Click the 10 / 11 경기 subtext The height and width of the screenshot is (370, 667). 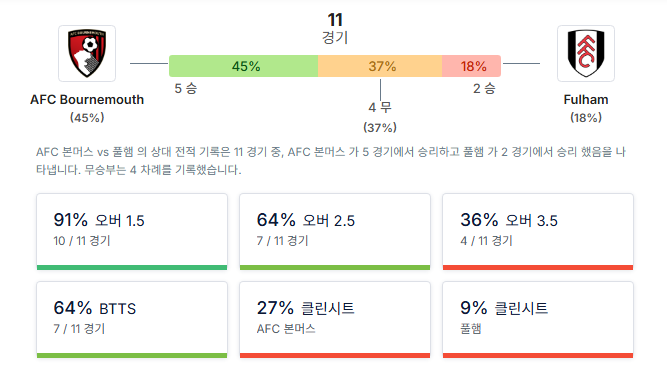[x=82, y=241]
